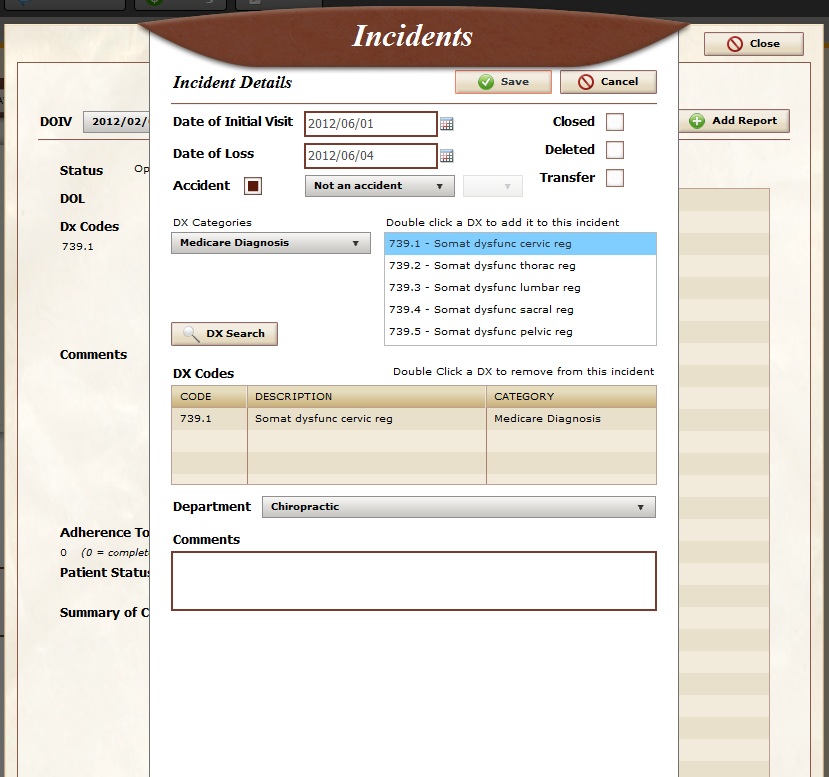Viewport: 829px width, 777px height.
Task: Open the Chiropractic department dropdown
Action: pyautogui.click(x=458, y=507)
